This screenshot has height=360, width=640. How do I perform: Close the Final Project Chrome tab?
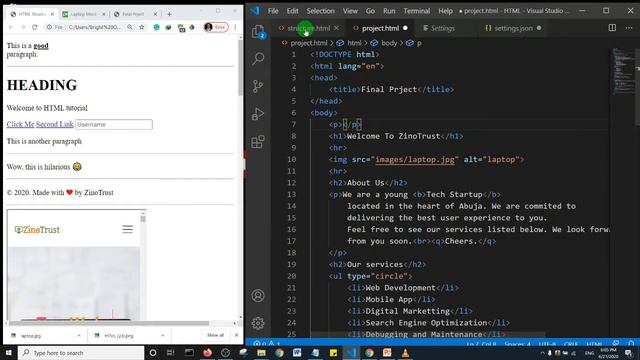(155, 14)
